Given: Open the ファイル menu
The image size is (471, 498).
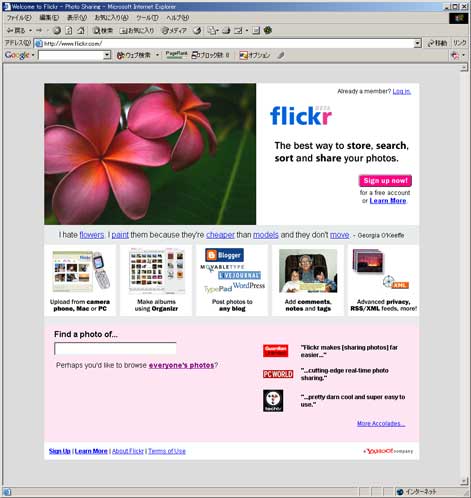Looking at the screenshot, I should [19, 18].
